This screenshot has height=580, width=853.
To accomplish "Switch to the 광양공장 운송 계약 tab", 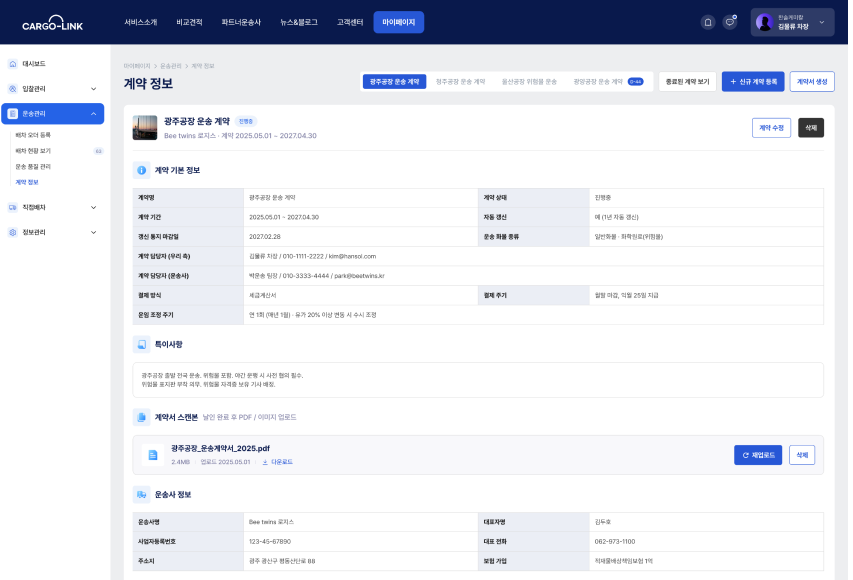I will coord(608,82).
